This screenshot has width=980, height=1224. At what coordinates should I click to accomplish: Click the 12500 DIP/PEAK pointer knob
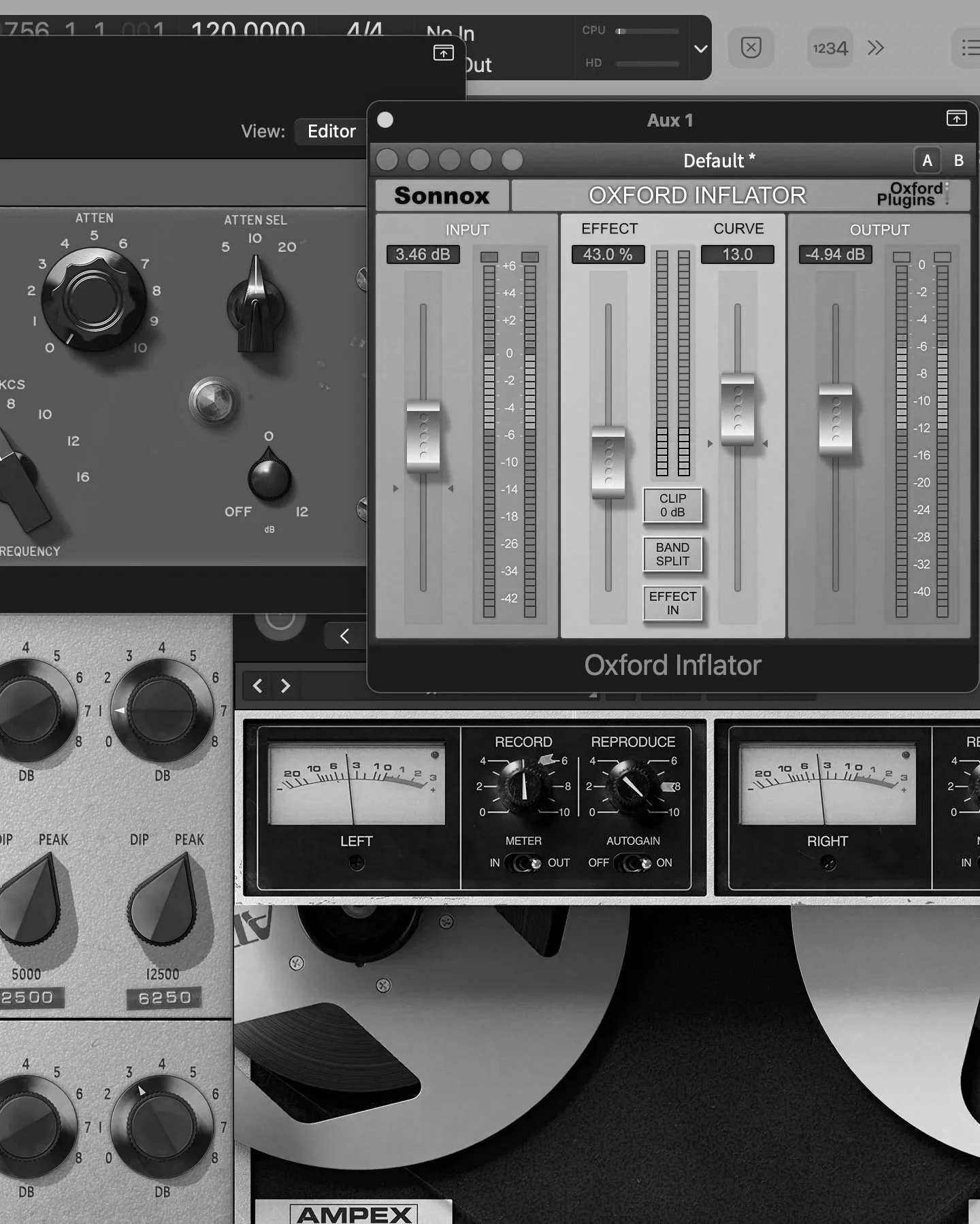[163, 899]
